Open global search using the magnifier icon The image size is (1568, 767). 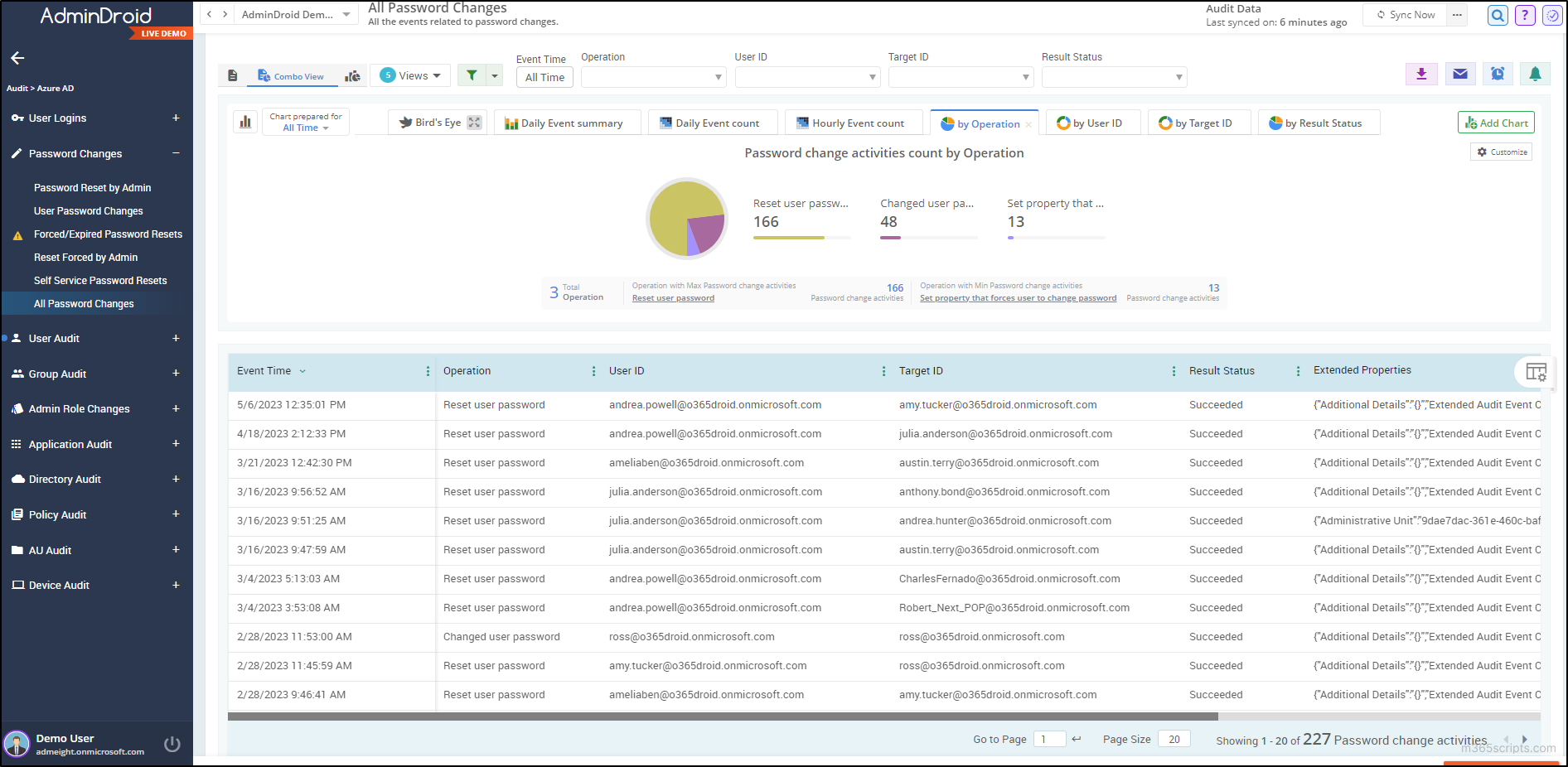(1497, 15)
